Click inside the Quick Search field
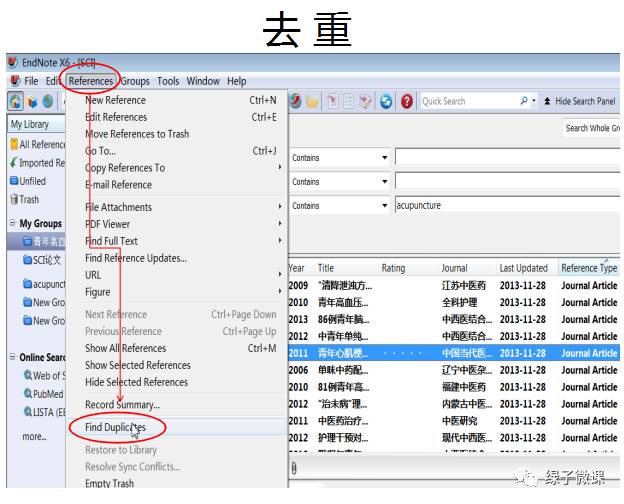624x504 pixels. pyautogui.click(x=470, y=101)
